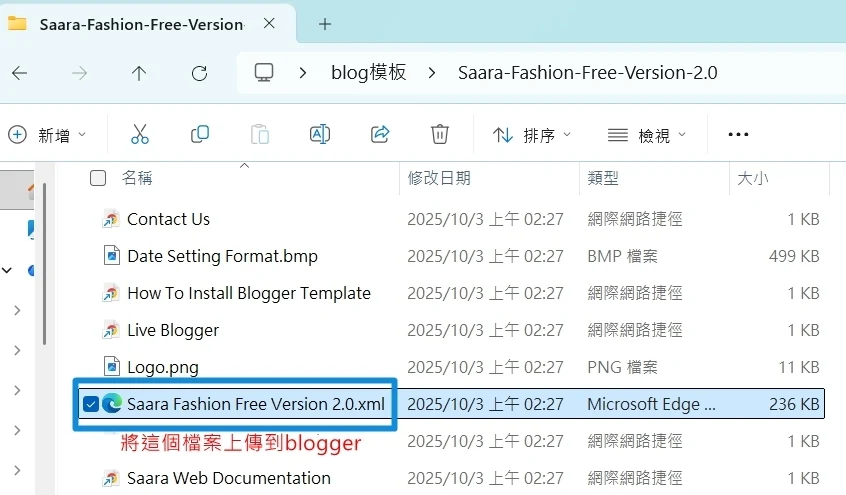Select Date Setting Format.bmp file name

tap(222, 256)
